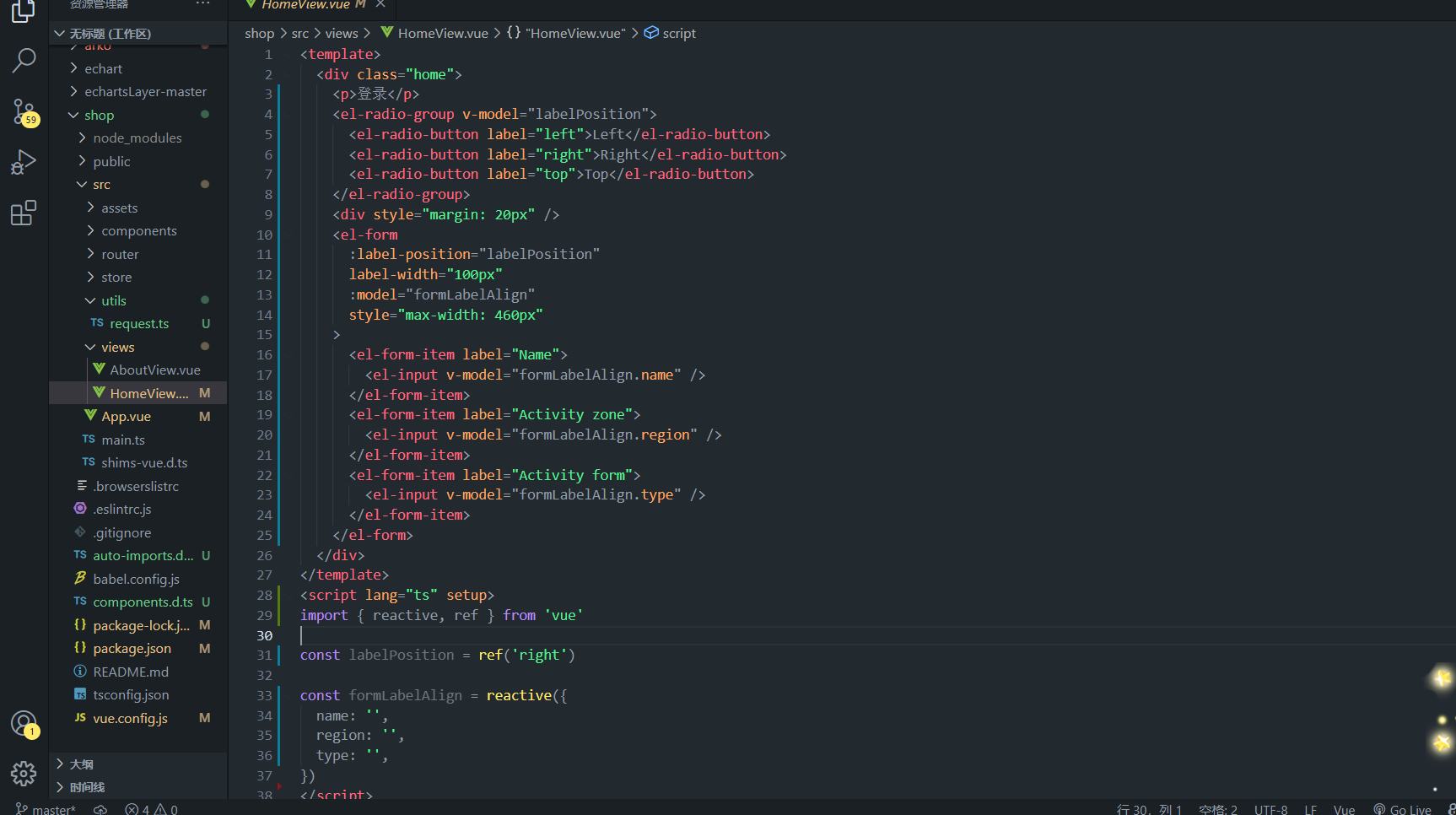Image resolution: width=1456 pixels, height=815 pixels.
Task: Open the Run and Debug view
Action: coord(24,161)
